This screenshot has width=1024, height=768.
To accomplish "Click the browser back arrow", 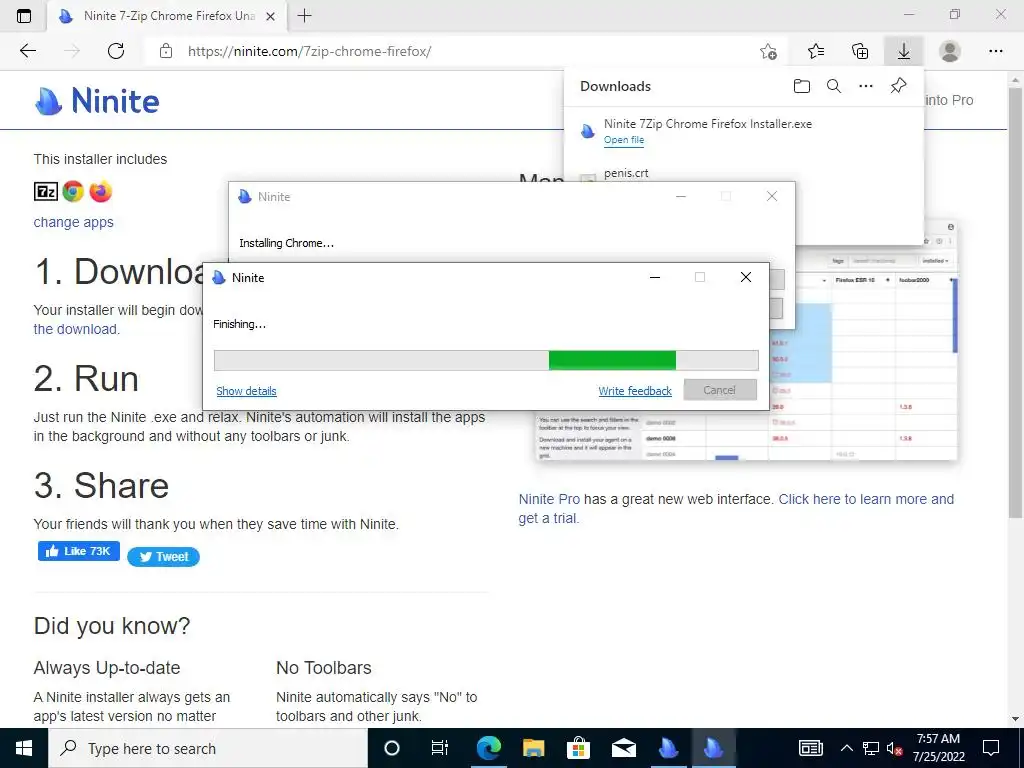I will 27,51.
